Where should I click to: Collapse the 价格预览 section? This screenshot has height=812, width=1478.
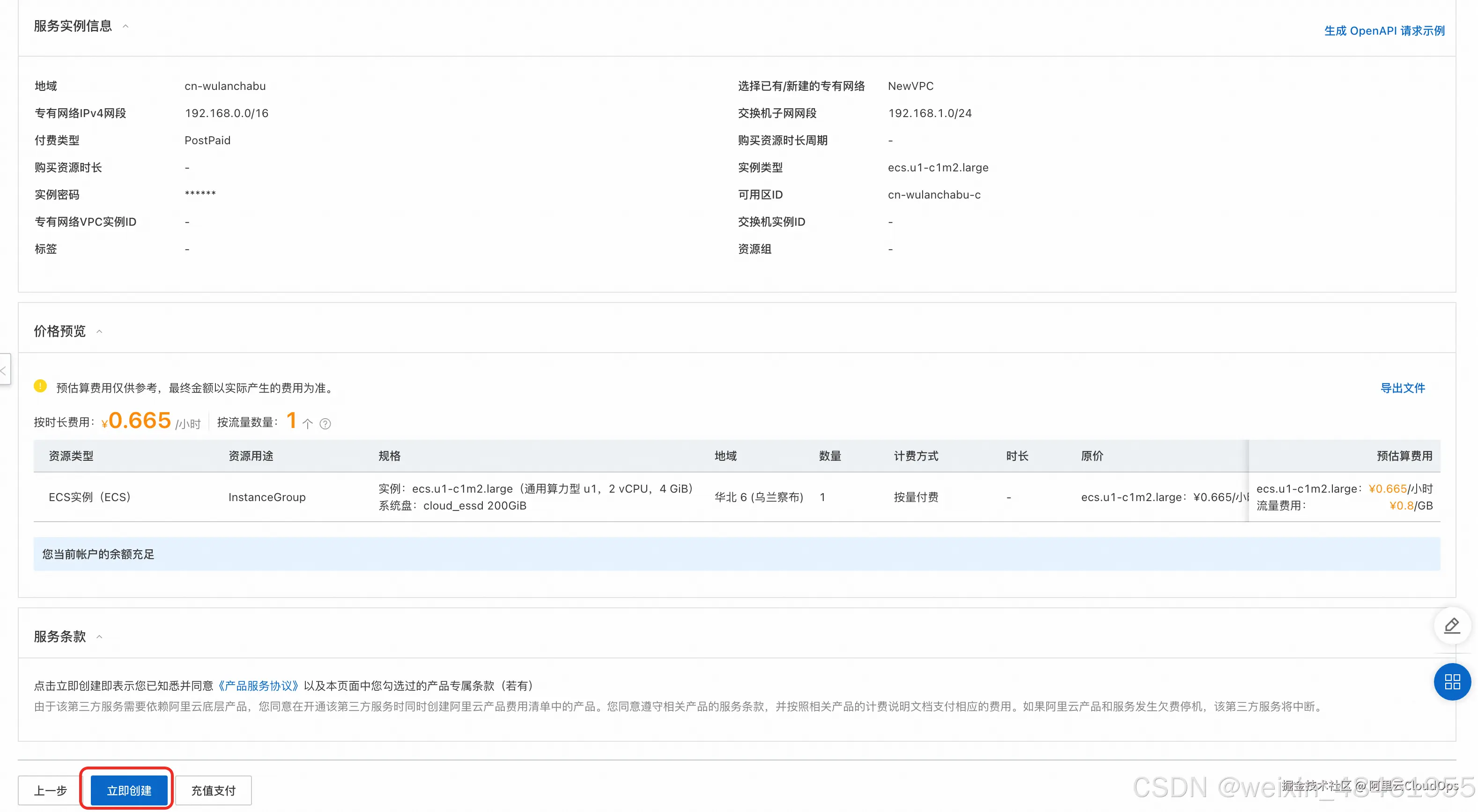[99, 331]
